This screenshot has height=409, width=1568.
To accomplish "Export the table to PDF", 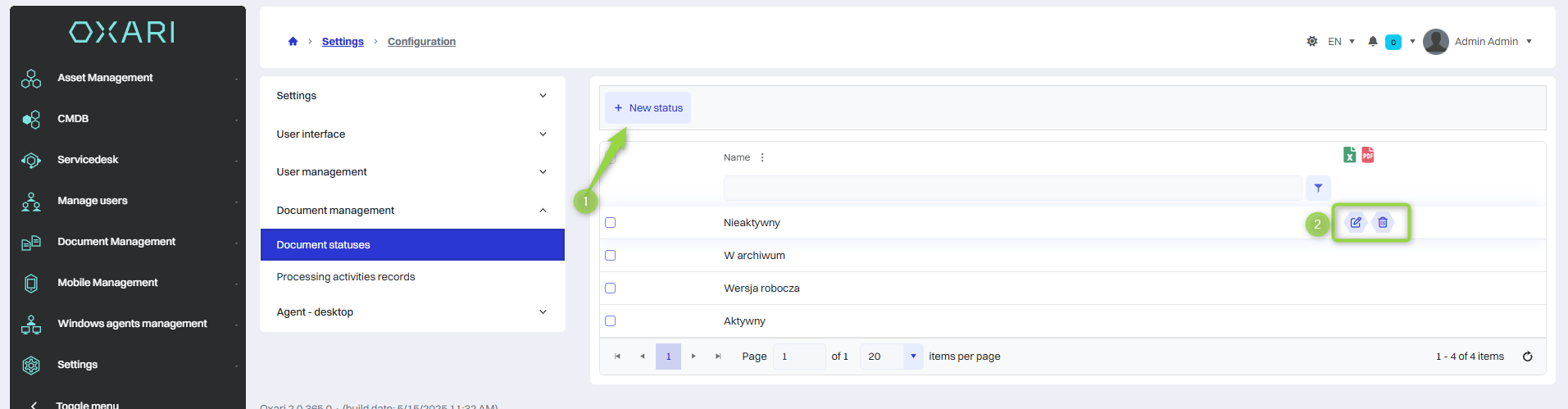I will tap(1368, 155).
